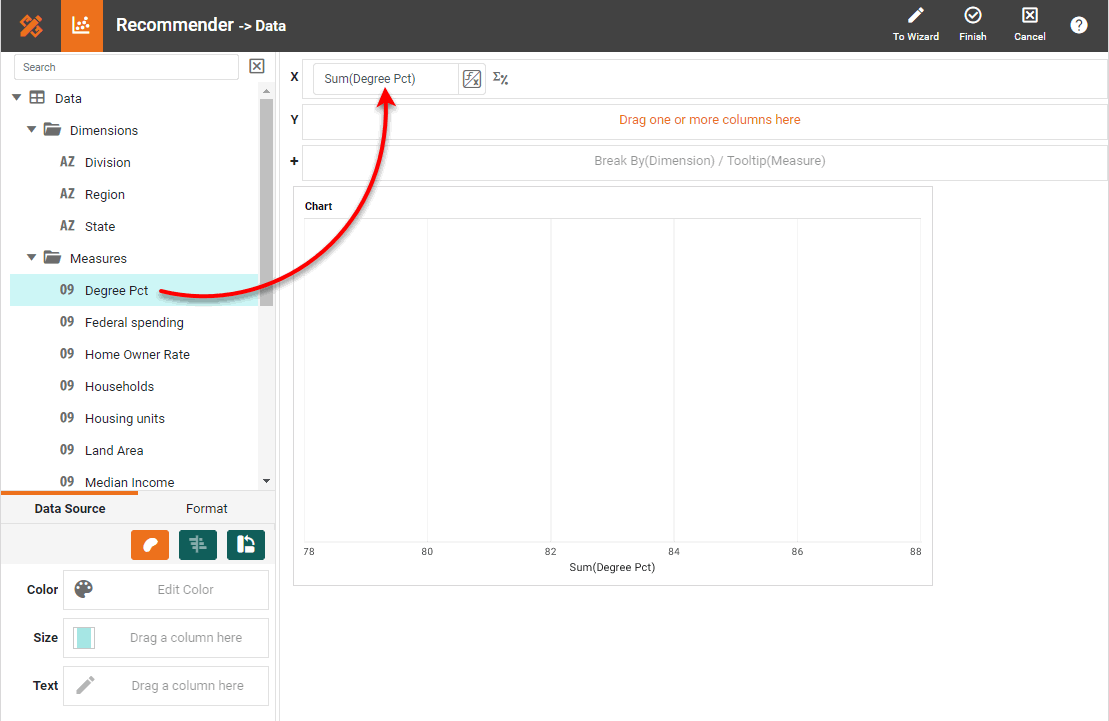This screenshot has width=1109, height=721.
Task: Click the AZ icon beside Division
Action: click(x=67, y=162)
